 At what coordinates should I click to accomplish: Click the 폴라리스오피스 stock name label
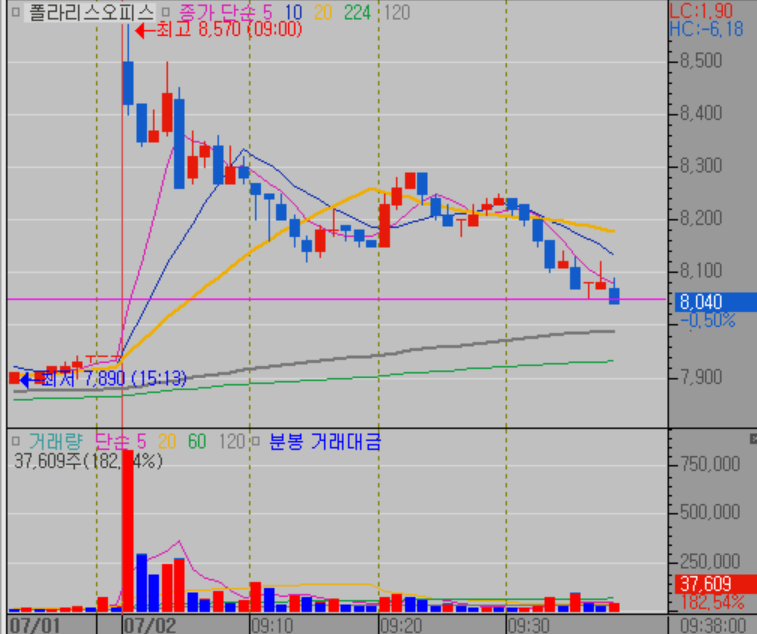point(91,13)
